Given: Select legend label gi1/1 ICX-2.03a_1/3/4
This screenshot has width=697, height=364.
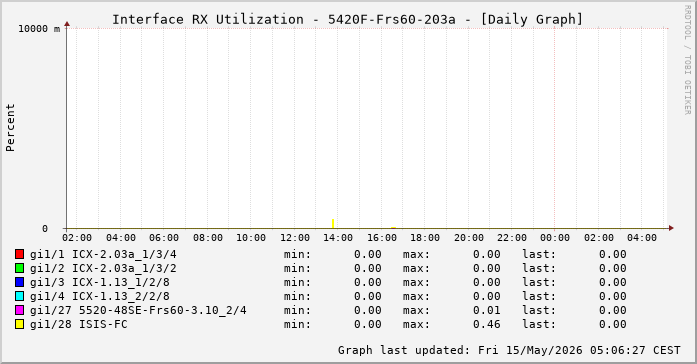Looking at the screenshot, I should [x=103, y=254].
